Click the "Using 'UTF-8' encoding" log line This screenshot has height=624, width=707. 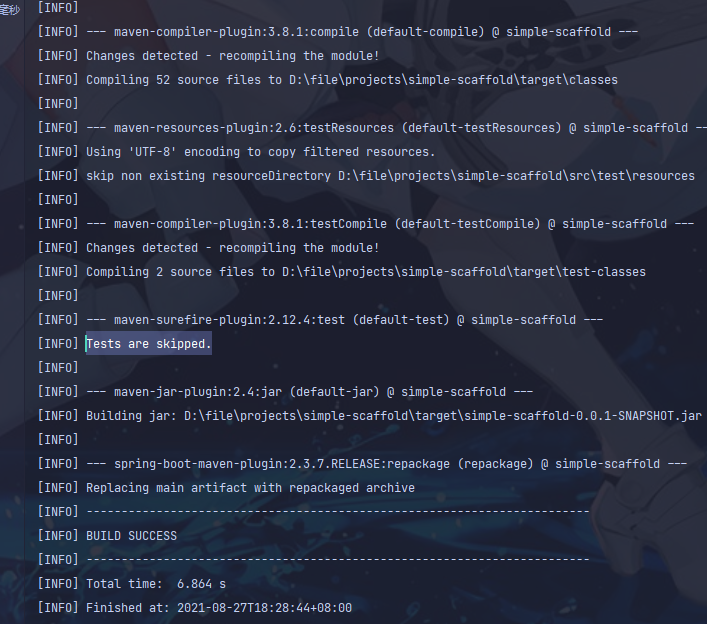coord(260,152)
